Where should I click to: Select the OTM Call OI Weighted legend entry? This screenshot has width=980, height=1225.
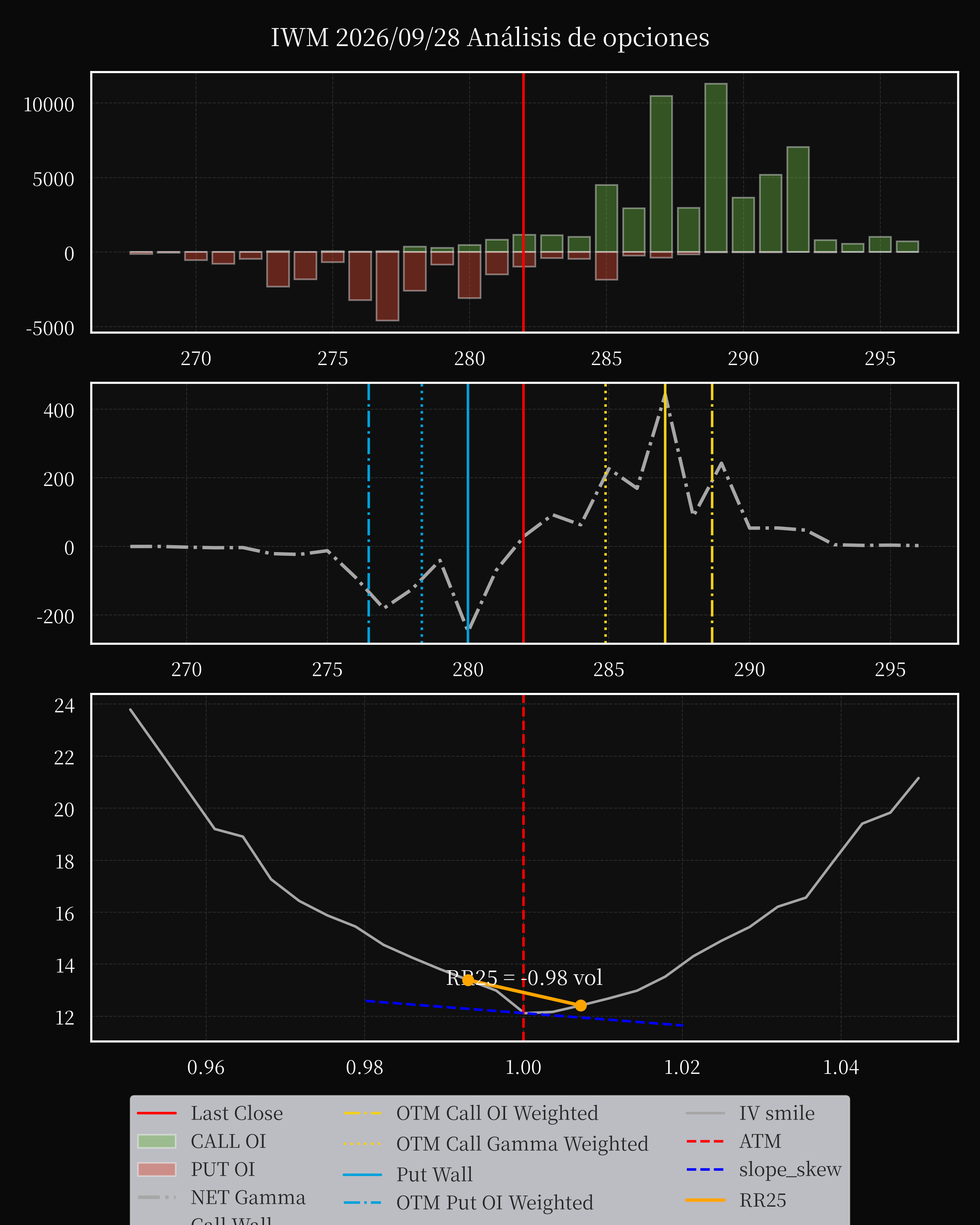pos(471,1112)
